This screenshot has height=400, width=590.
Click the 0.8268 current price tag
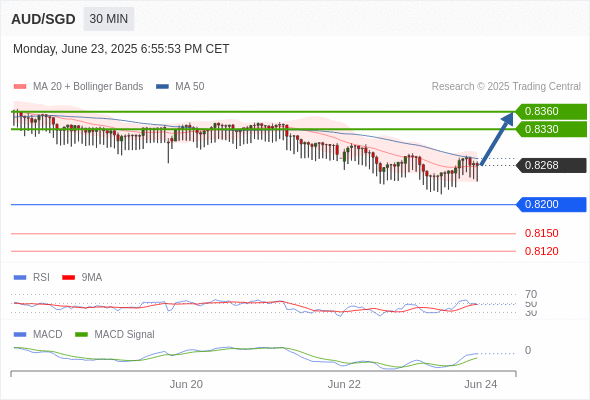pyautogui.click(x=551, y=165)
